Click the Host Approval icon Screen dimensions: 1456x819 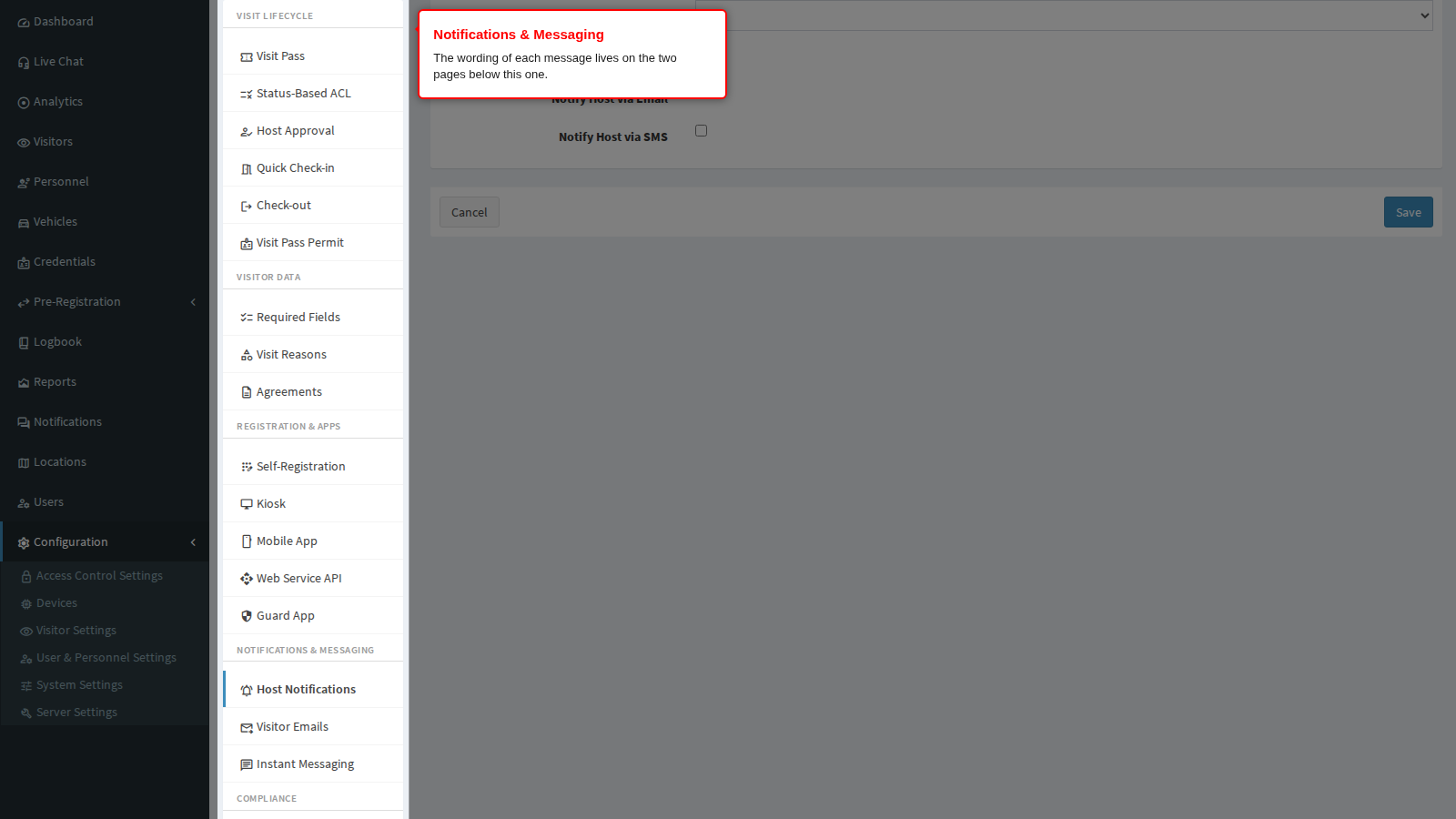(x=247, y=132)
